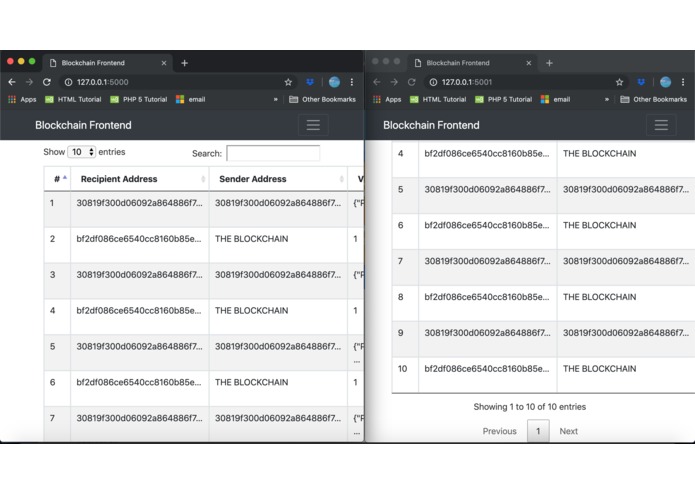Click THE BLOCKCHAIN sender in row 10 of the right table
The height and width of the screenshot is (494, 695).
(599, 369)
